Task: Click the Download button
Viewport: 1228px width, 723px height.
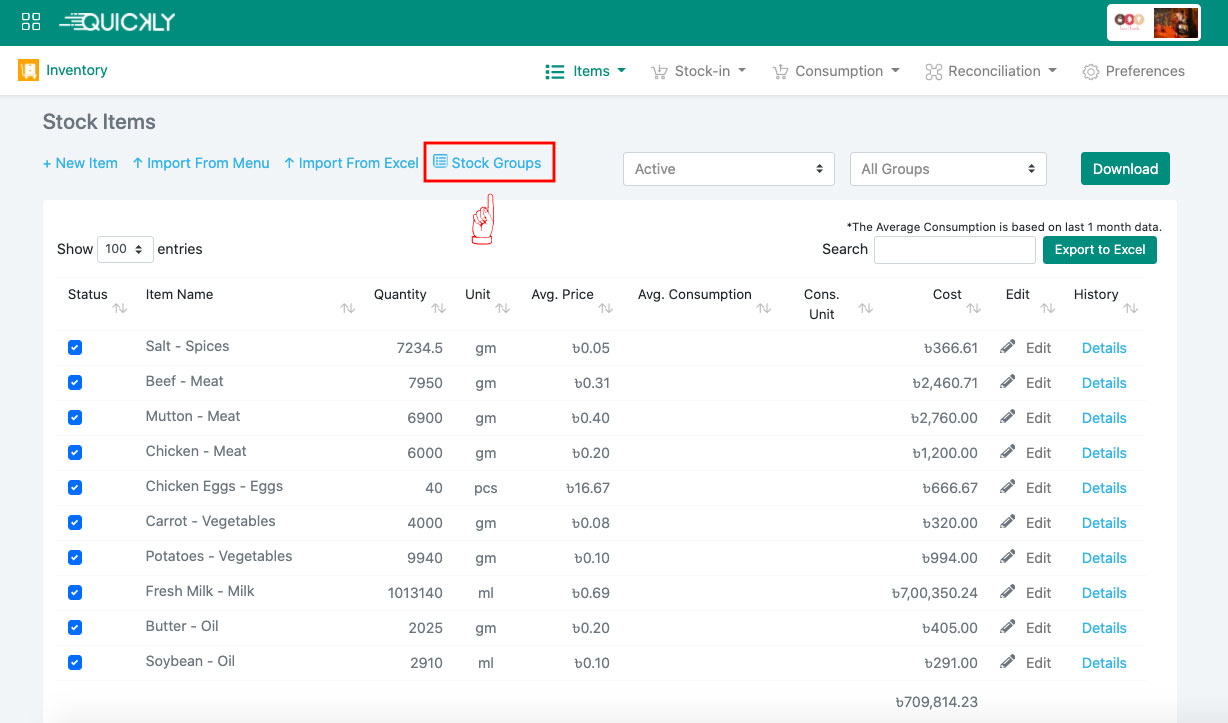Action: (x=1125, y=169)
